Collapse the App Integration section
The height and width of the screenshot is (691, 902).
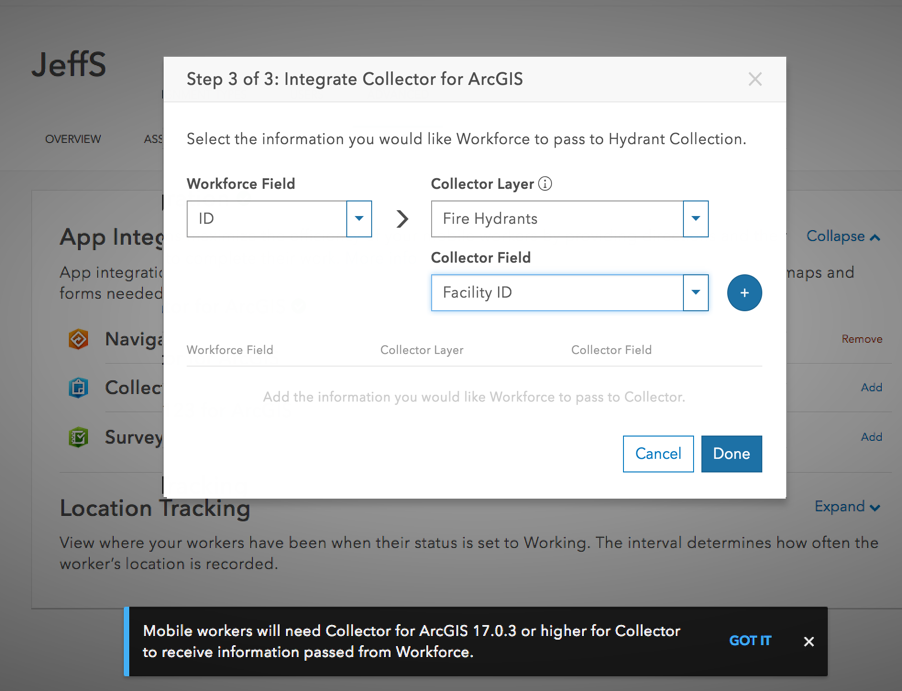point(843,236)
